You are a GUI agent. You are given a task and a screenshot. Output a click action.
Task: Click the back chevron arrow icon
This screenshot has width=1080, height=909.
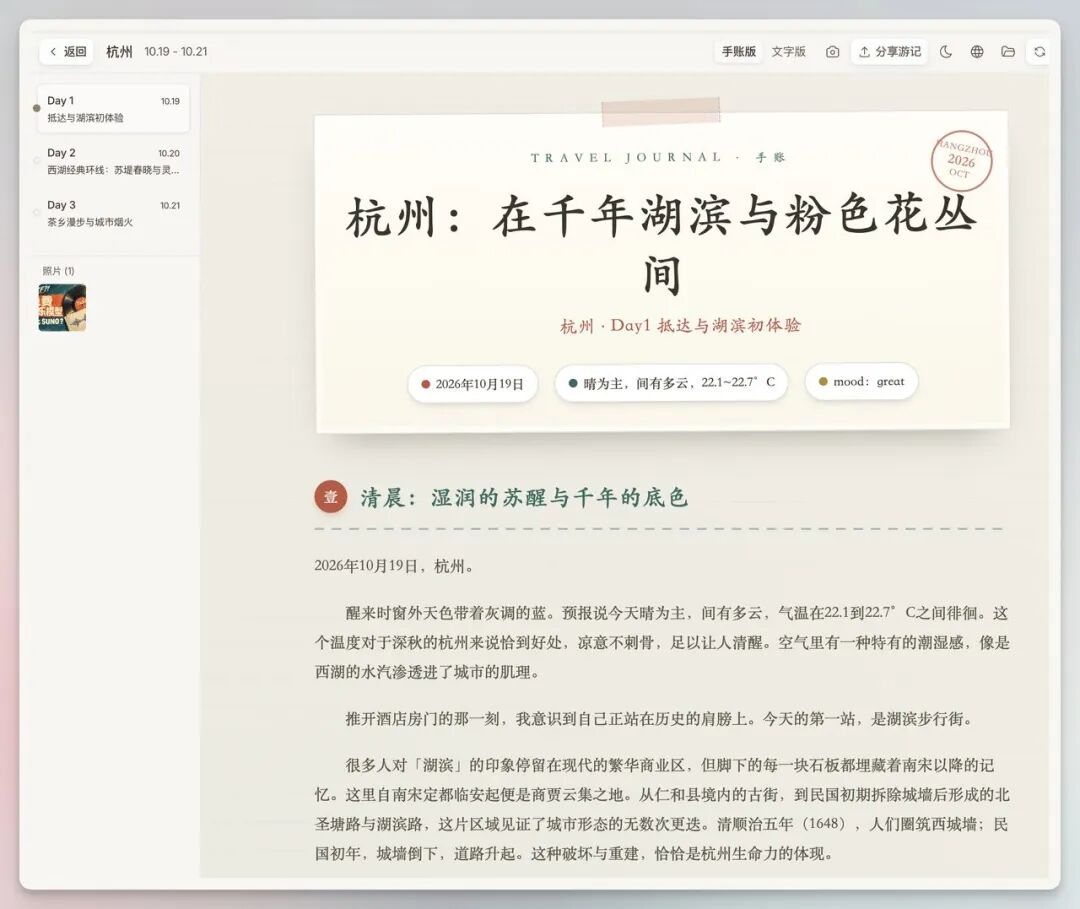53,52
